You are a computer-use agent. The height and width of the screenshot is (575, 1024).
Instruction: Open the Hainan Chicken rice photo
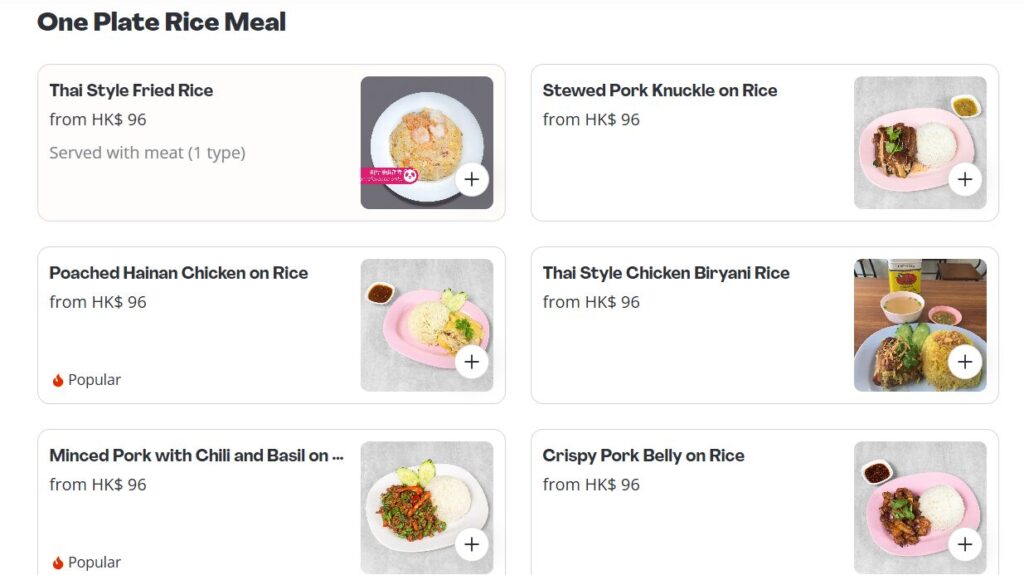pos(427,325)
